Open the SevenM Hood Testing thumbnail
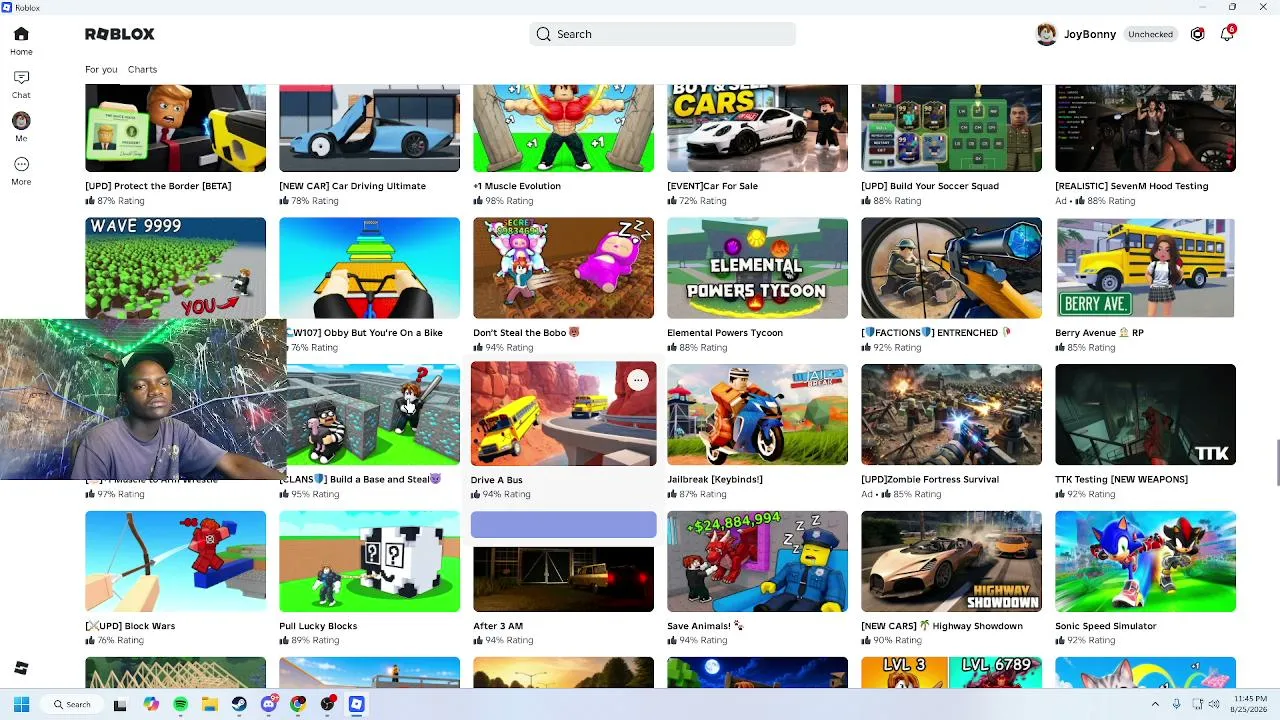1280x720 pixels. coord(1145,128)
